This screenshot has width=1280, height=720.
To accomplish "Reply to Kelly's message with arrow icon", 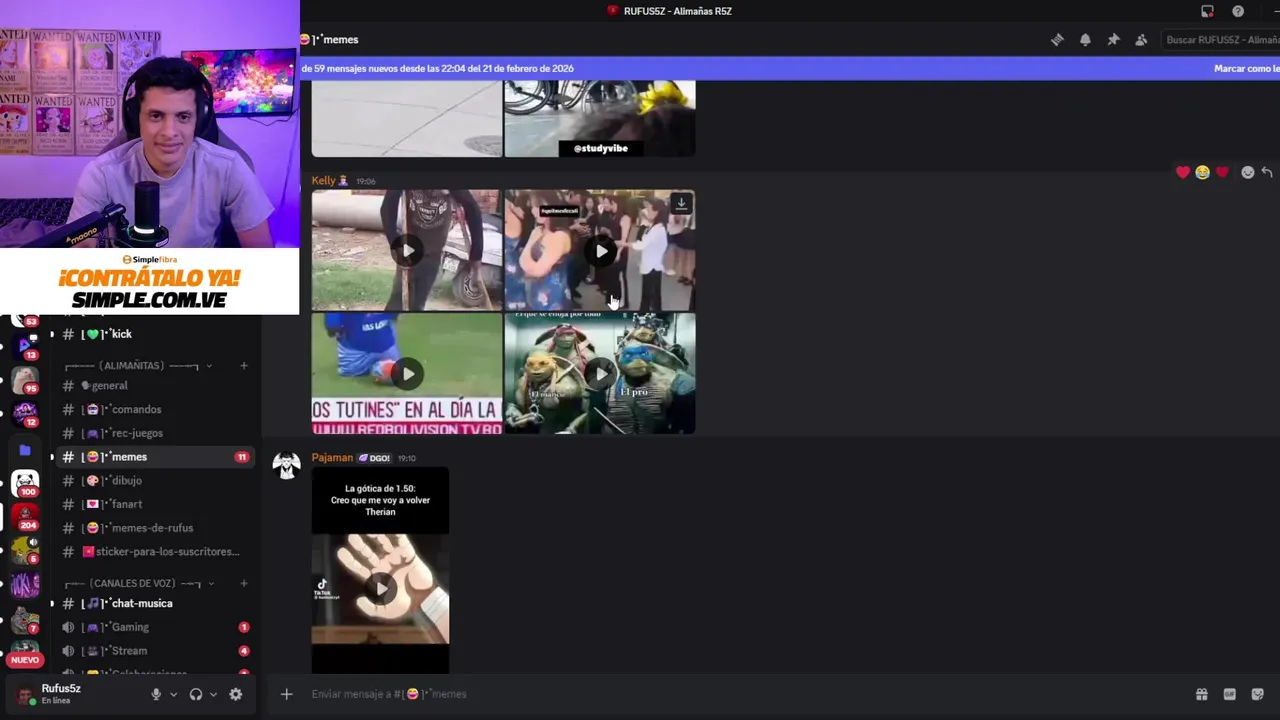I will click(1267, 172).
